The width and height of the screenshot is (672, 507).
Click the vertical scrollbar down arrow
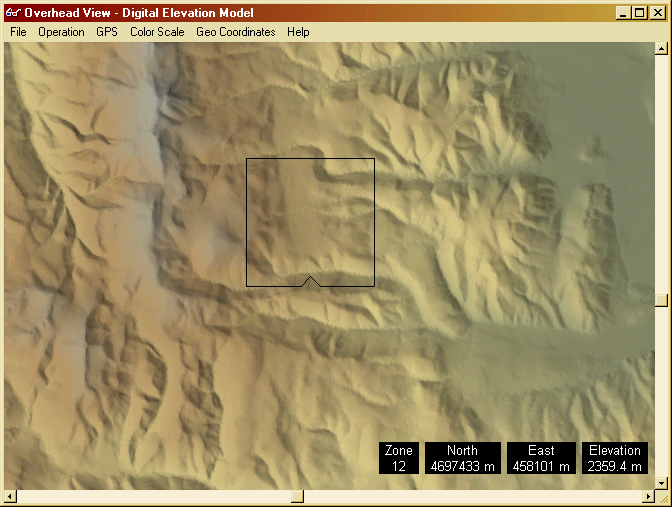(661, 481)
